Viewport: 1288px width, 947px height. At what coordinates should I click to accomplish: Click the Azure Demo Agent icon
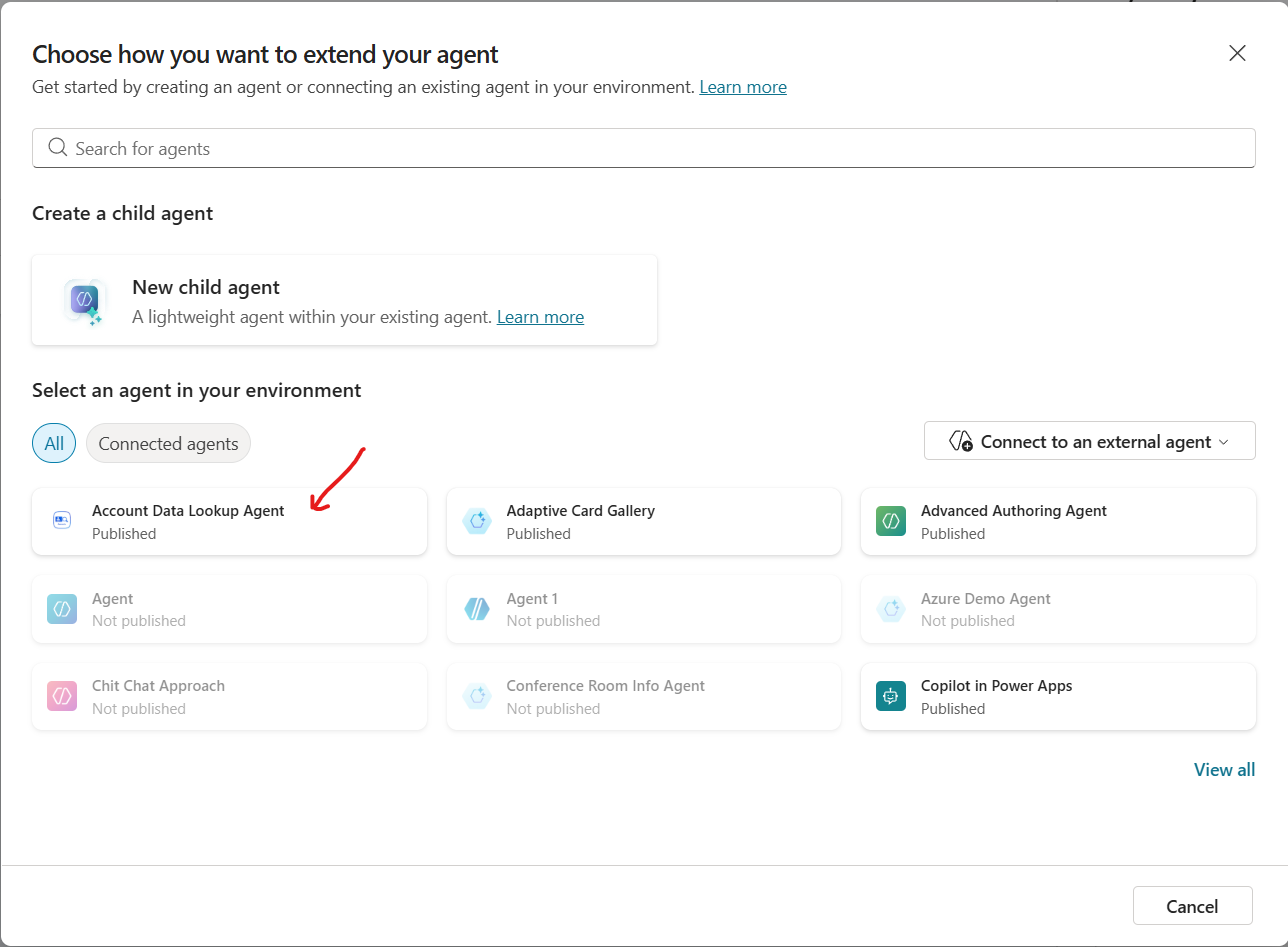pos(891,608)
